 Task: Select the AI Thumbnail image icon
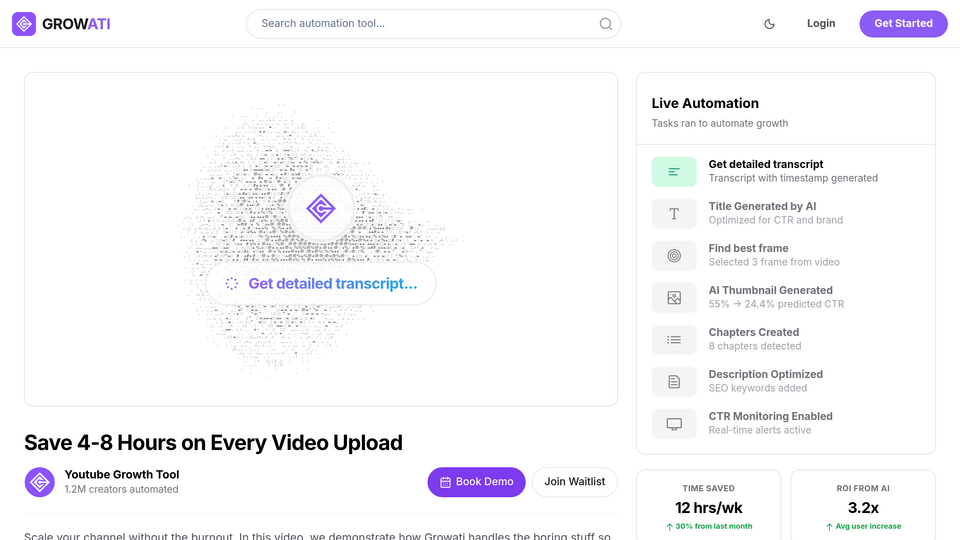tap(674, 298)
